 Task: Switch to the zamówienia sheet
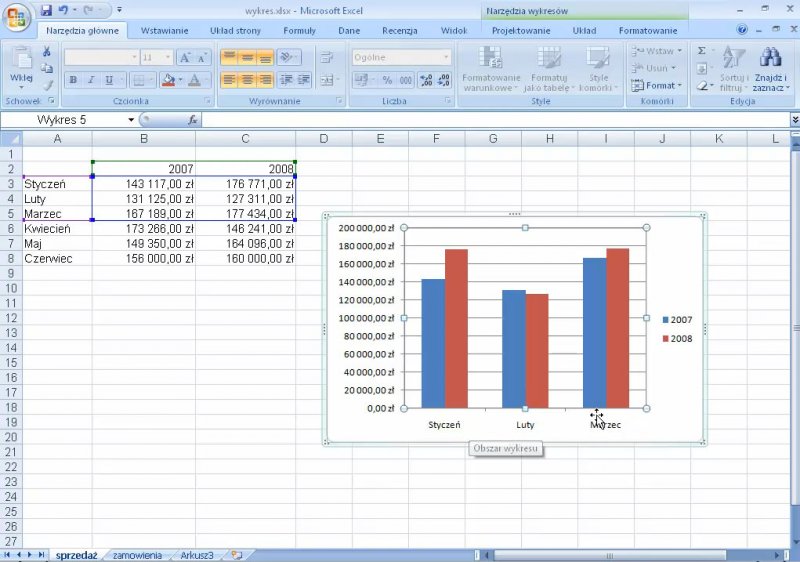(x=137, y=554)
